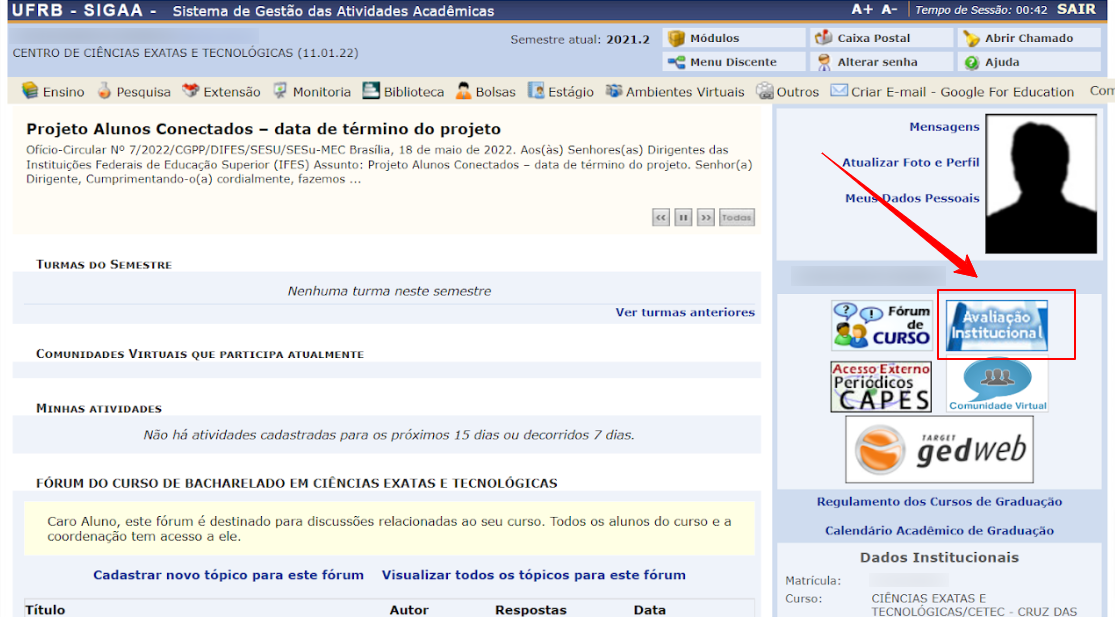Open the Target GEDWeb banner
The width and height of the screenshot is (1115, 617).
[x=939, y=450]
